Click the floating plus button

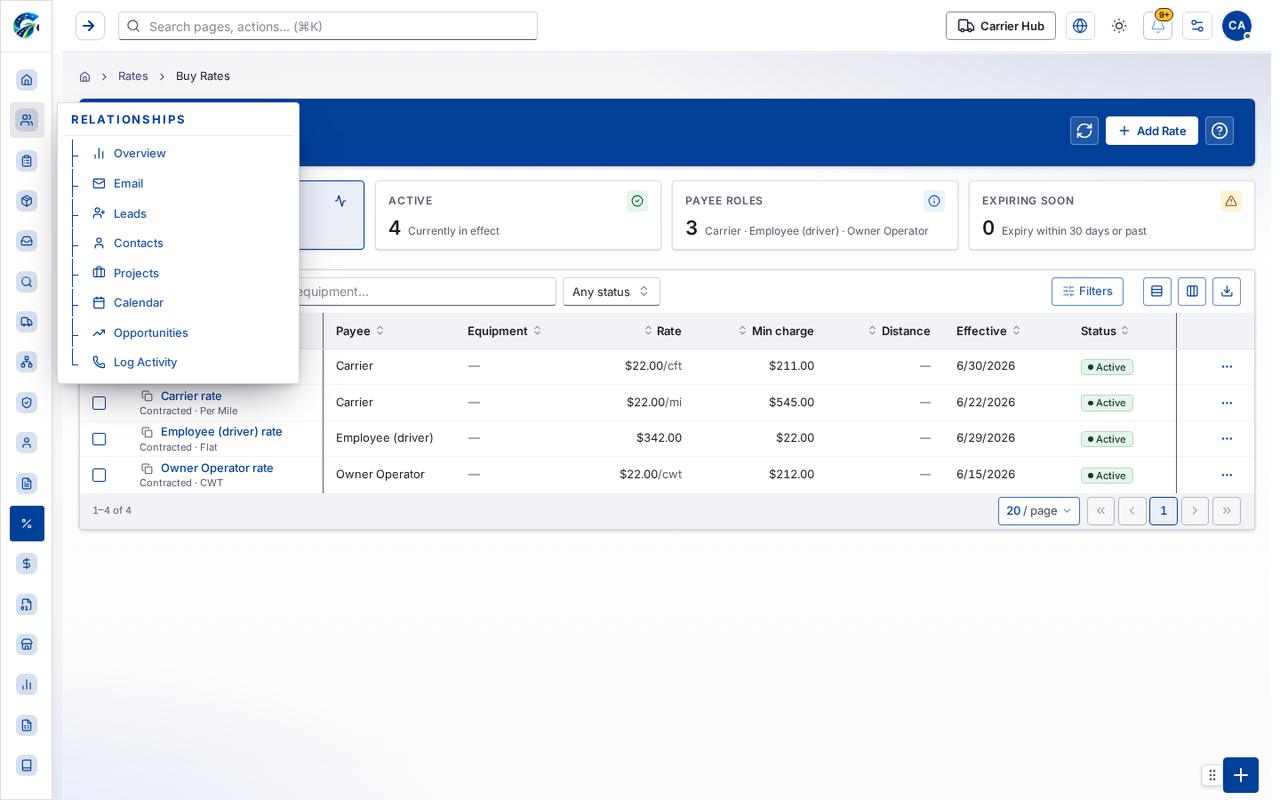1240,775
